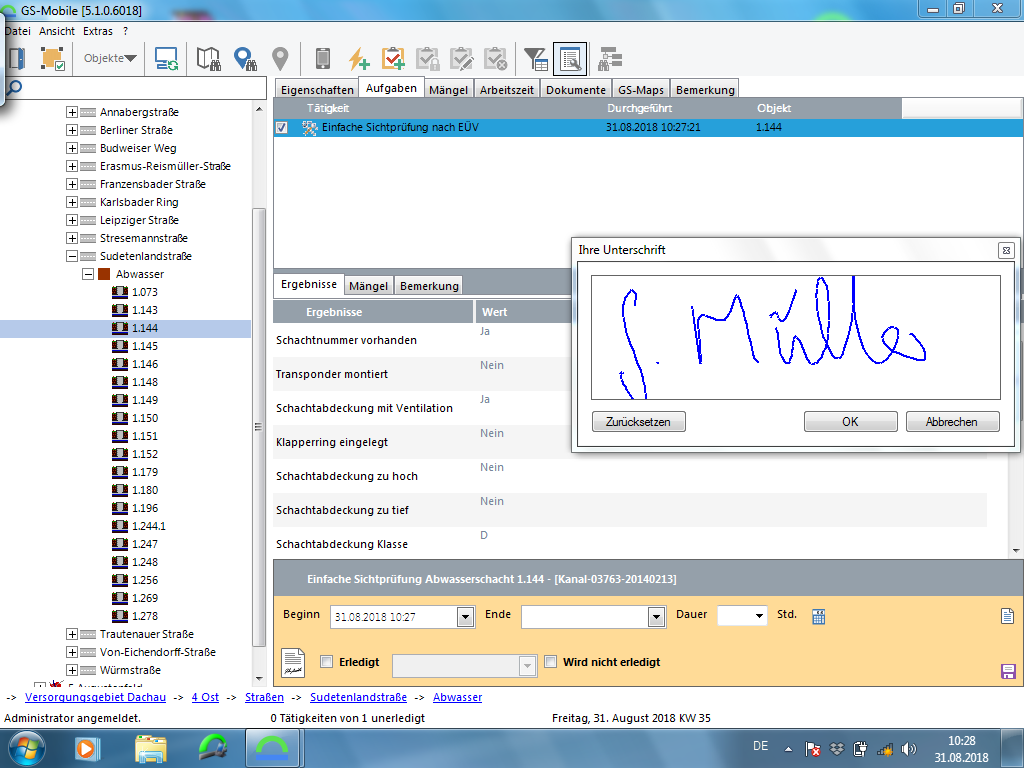Switch to the Arbeitszeit tab
The image size is (1024, 768).
(x=507, y=89)
